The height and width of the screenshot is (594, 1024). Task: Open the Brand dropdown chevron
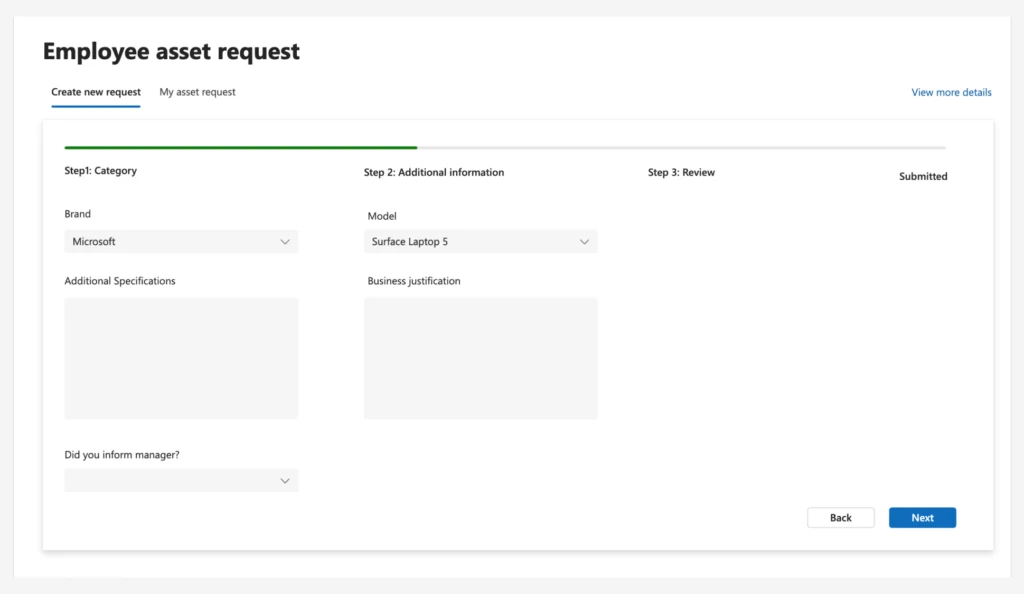287,241
